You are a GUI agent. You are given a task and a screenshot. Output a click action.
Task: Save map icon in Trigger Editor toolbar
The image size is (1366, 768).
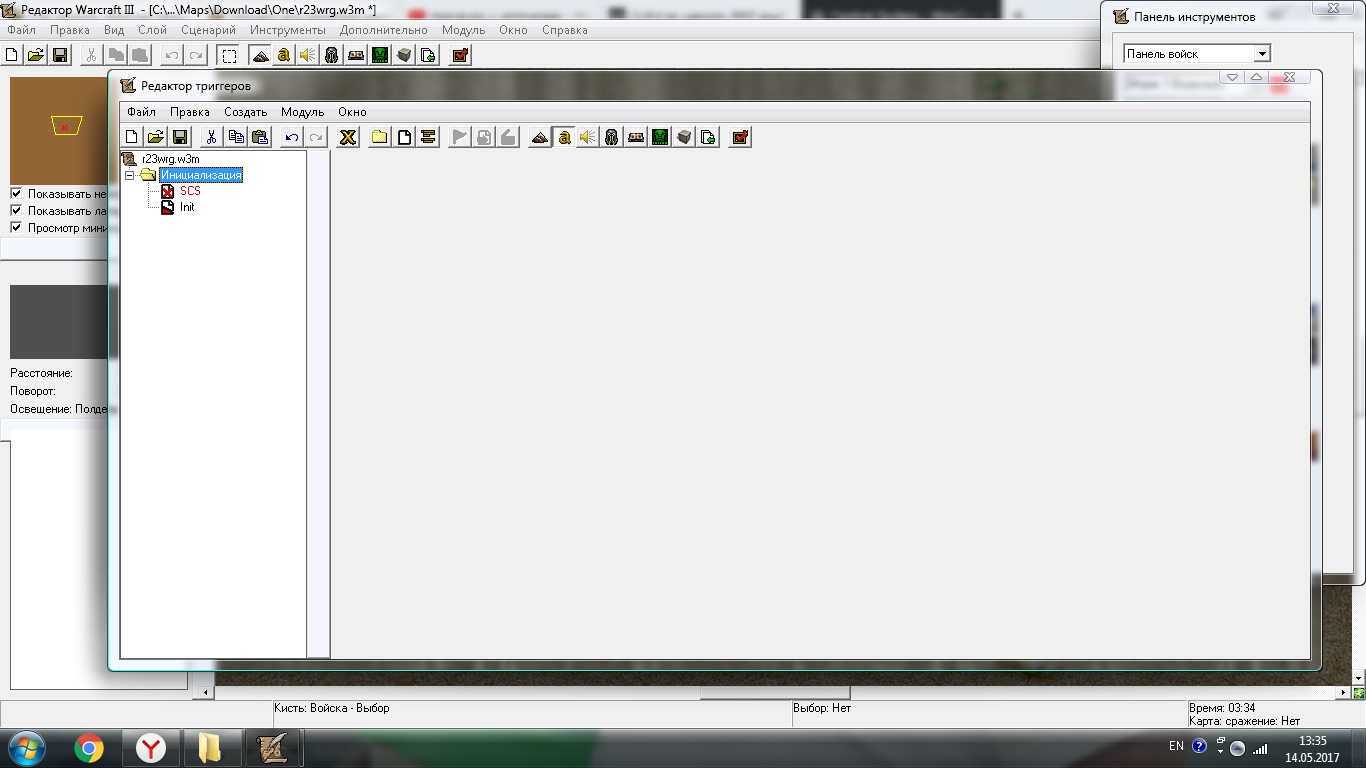(180, 137)
